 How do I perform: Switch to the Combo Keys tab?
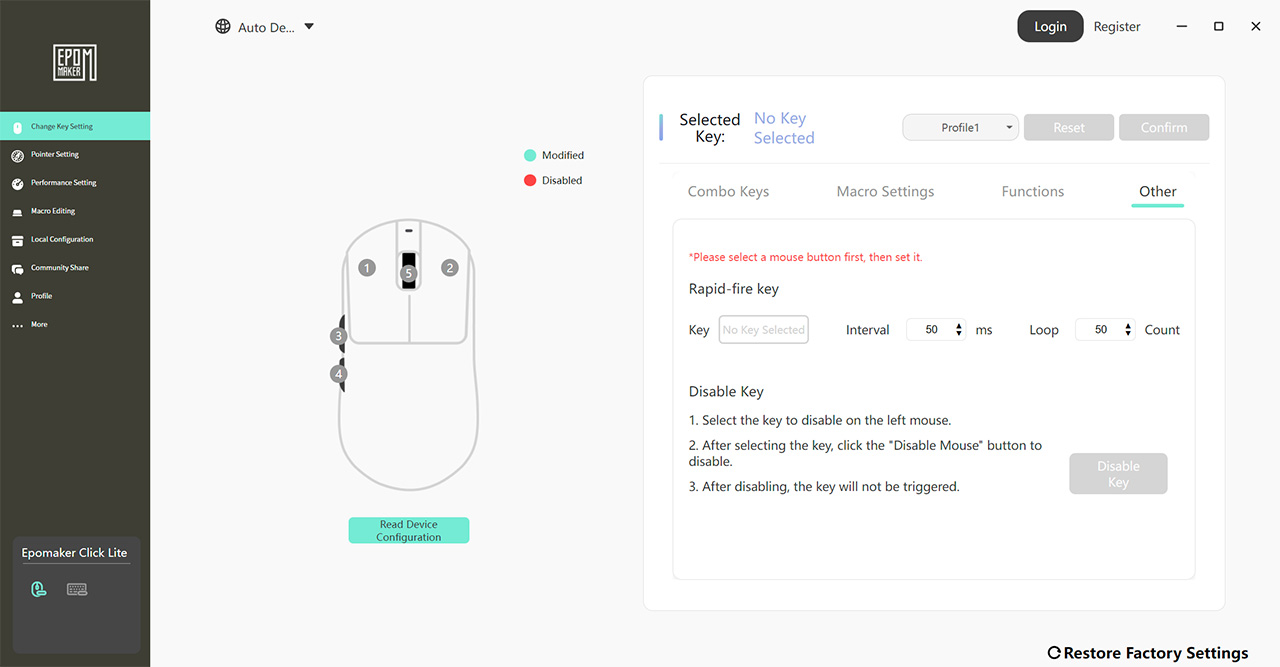tap(728, 191)
